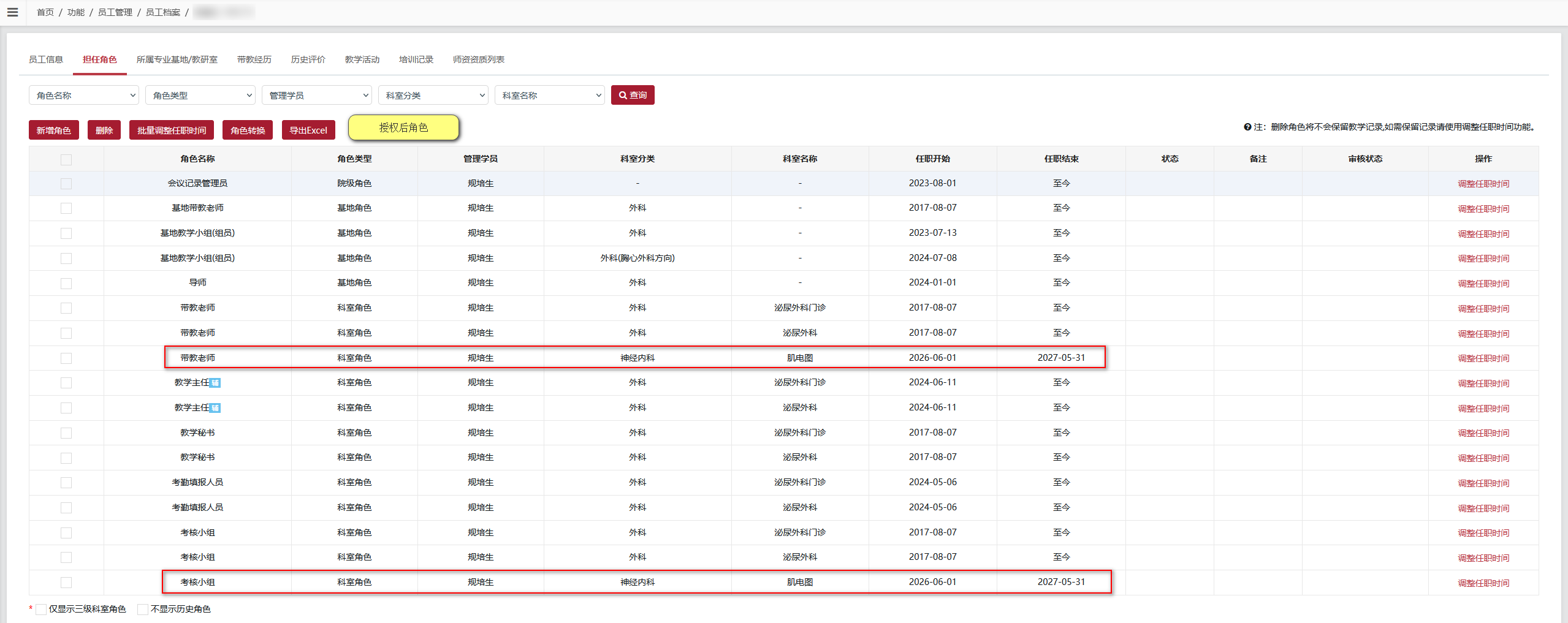Select the 院级角色 role type cell
This screenshot has height=623, width=1568.
click(x=354, y=183)
